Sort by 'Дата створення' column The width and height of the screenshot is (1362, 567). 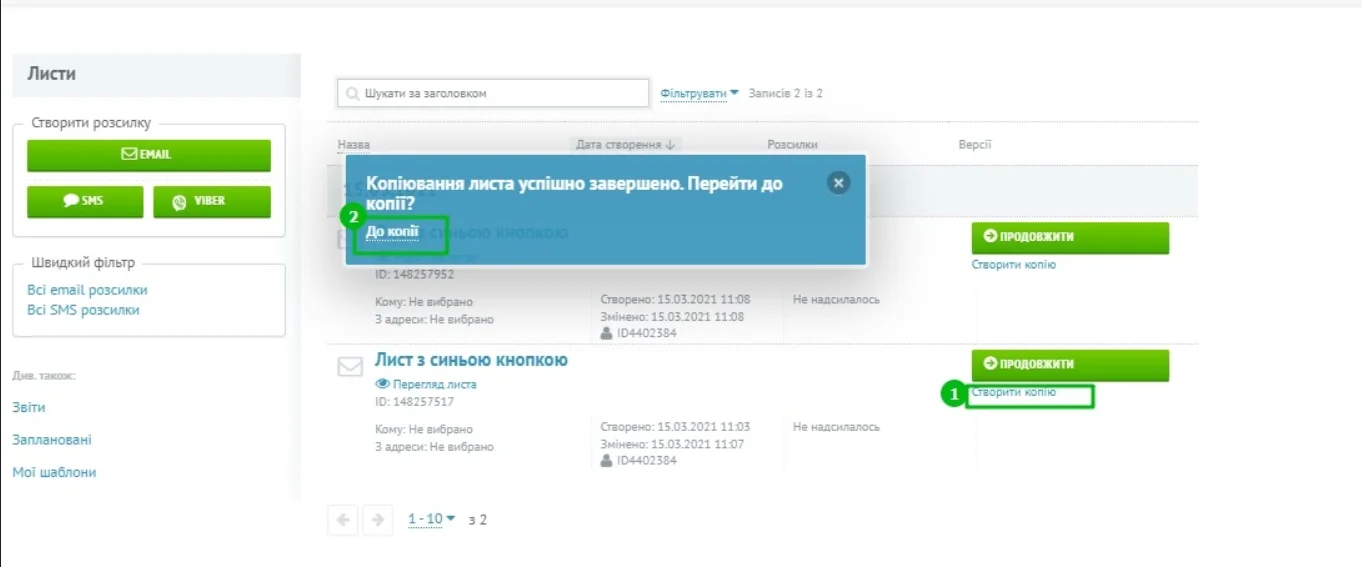[x=626, y=145]
